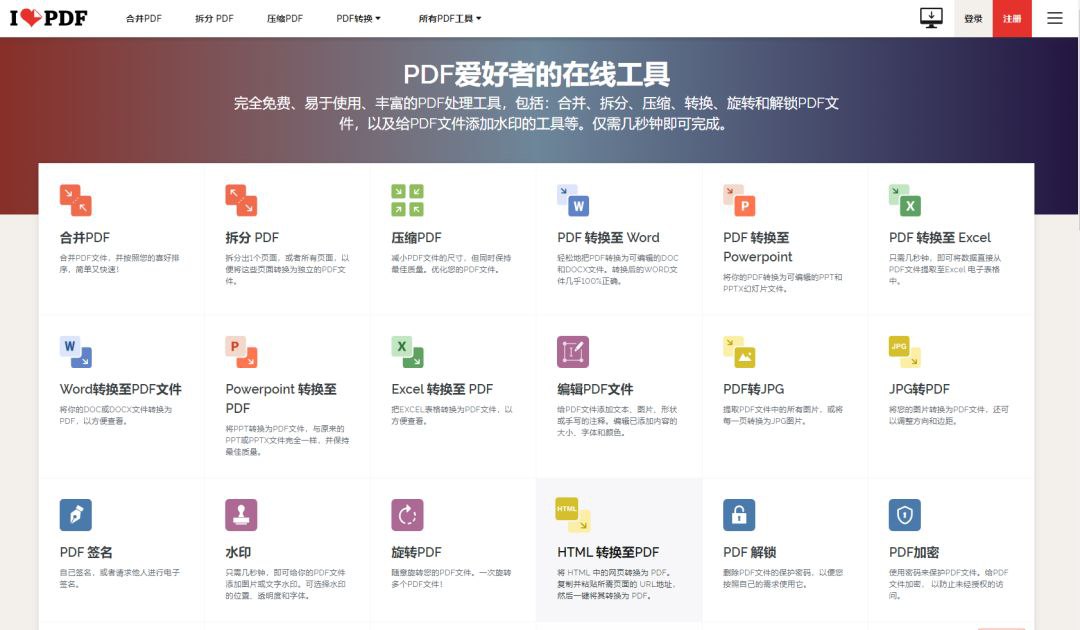Click the PDF转JPG icon

[x=739, y=352]
